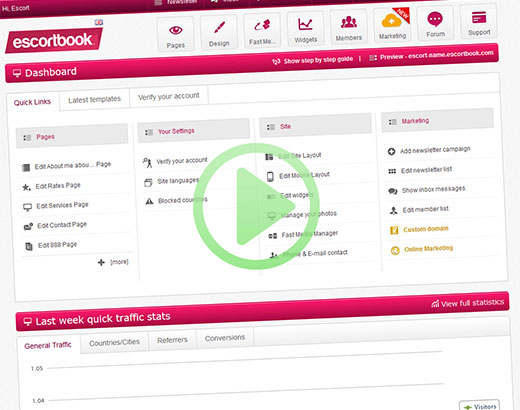Open Edit 888 Page link

tap(57, 245)
